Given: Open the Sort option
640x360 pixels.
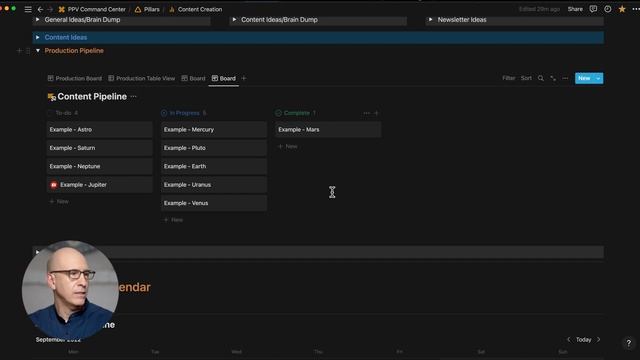Looking at the screenshot, I should tap(526, 78).
